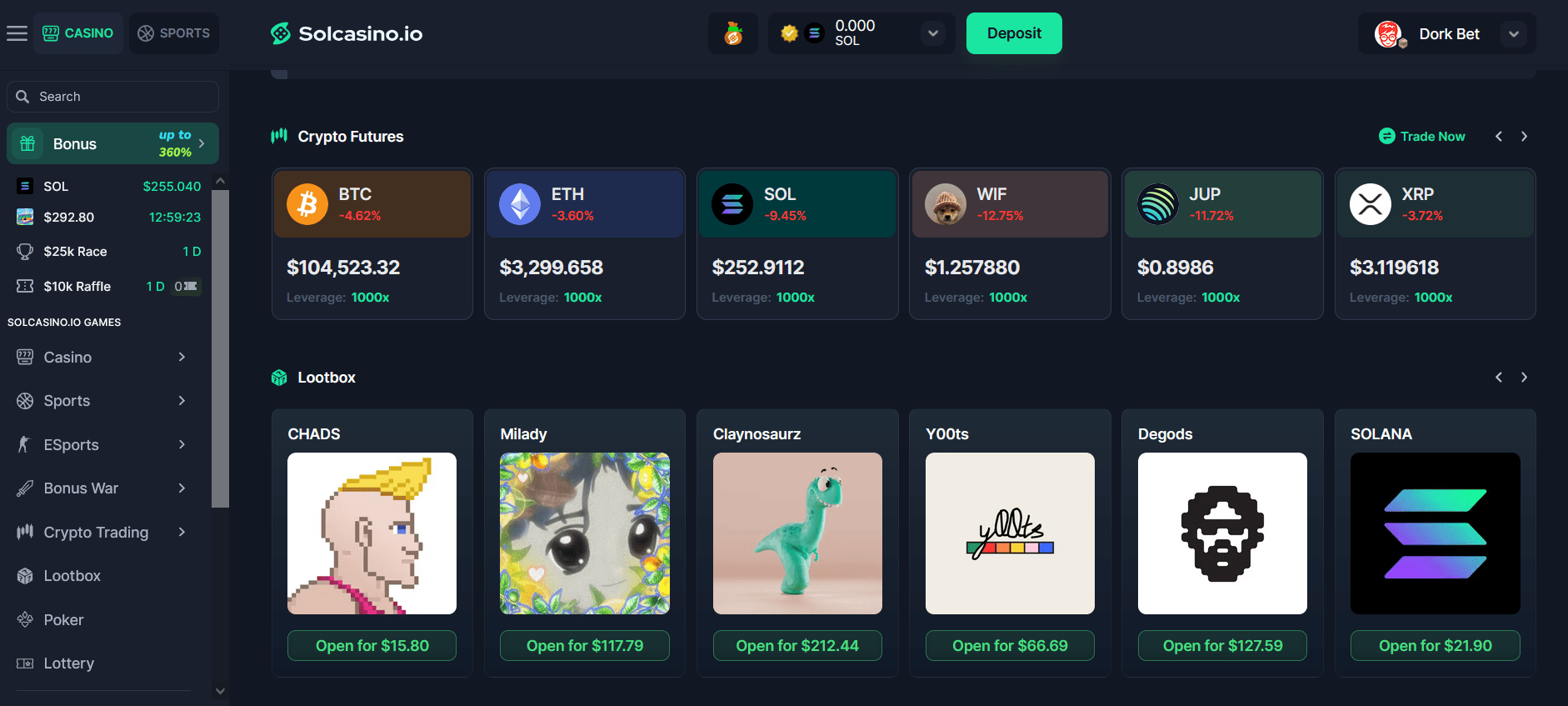This screenshot has height=706, width=1568.
Task: Select the Ethereum ETH futures icon
Action: pyautogui.click(x=520, y=204)
